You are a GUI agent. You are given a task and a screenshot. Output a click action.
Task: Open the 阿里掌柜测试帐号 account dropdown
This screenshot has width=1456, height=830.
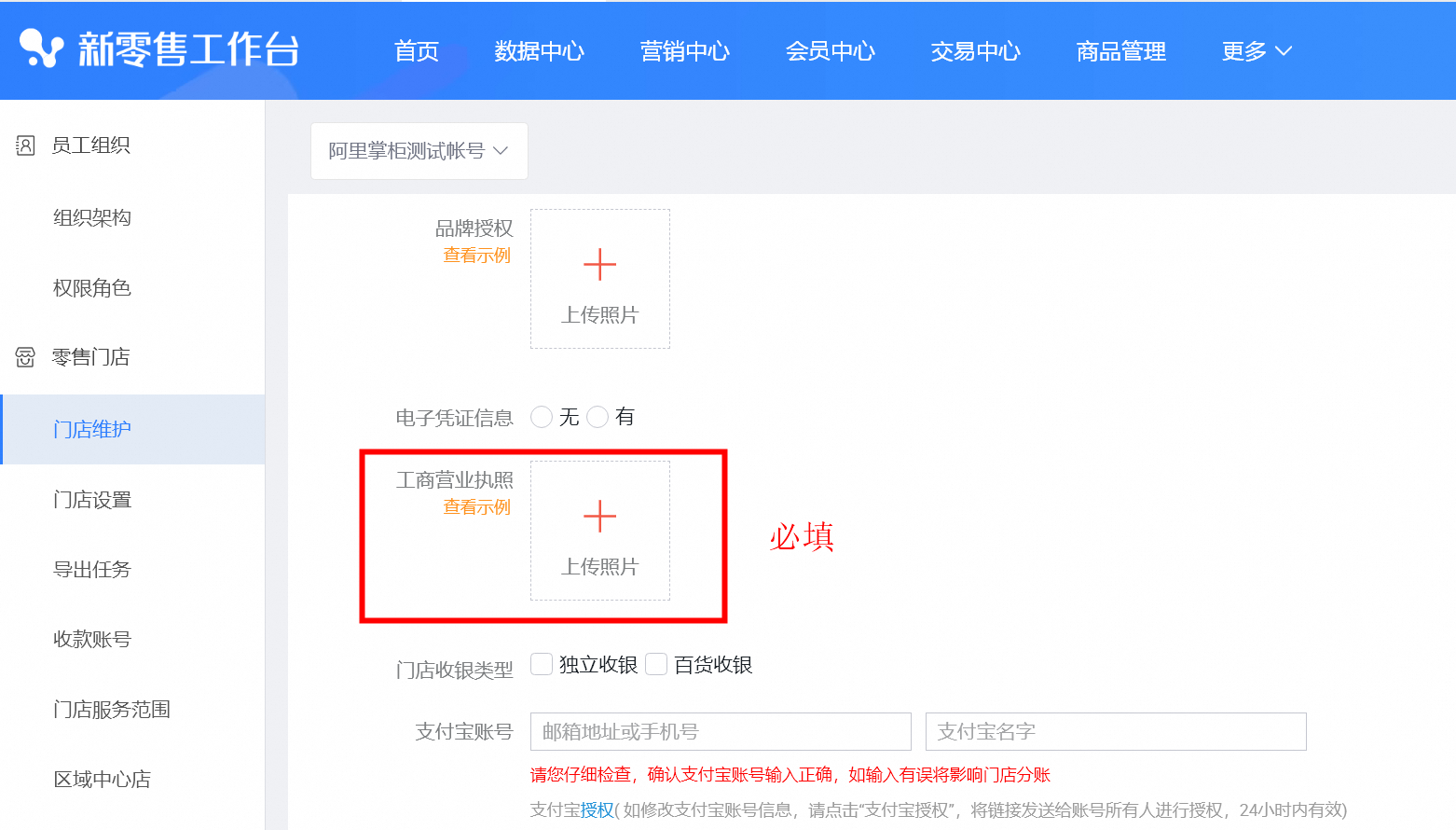pyautogui.click(x=419, y=151)
